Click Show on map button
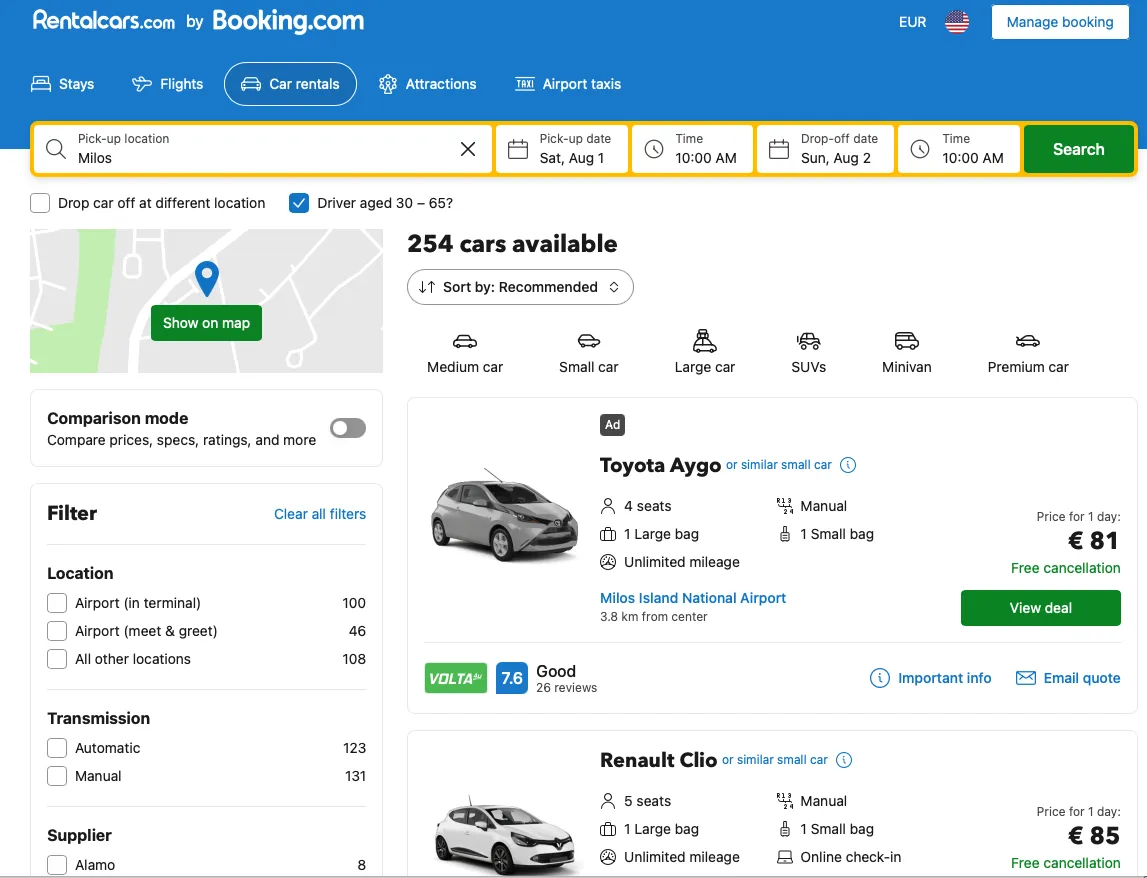 [x=206, y=323]
